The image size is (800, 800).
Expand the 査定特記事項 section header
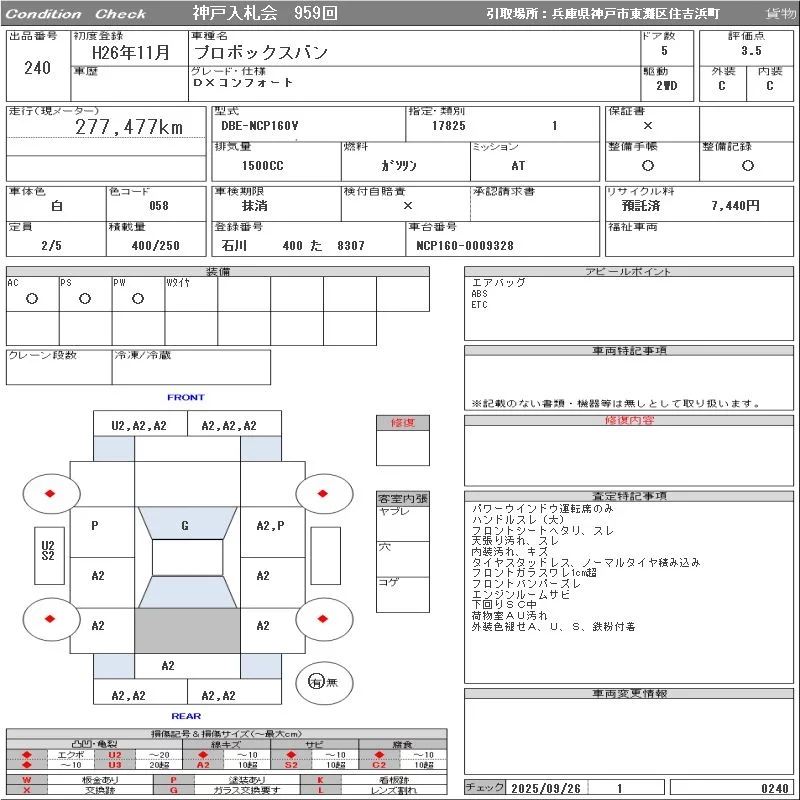point(630,496)
